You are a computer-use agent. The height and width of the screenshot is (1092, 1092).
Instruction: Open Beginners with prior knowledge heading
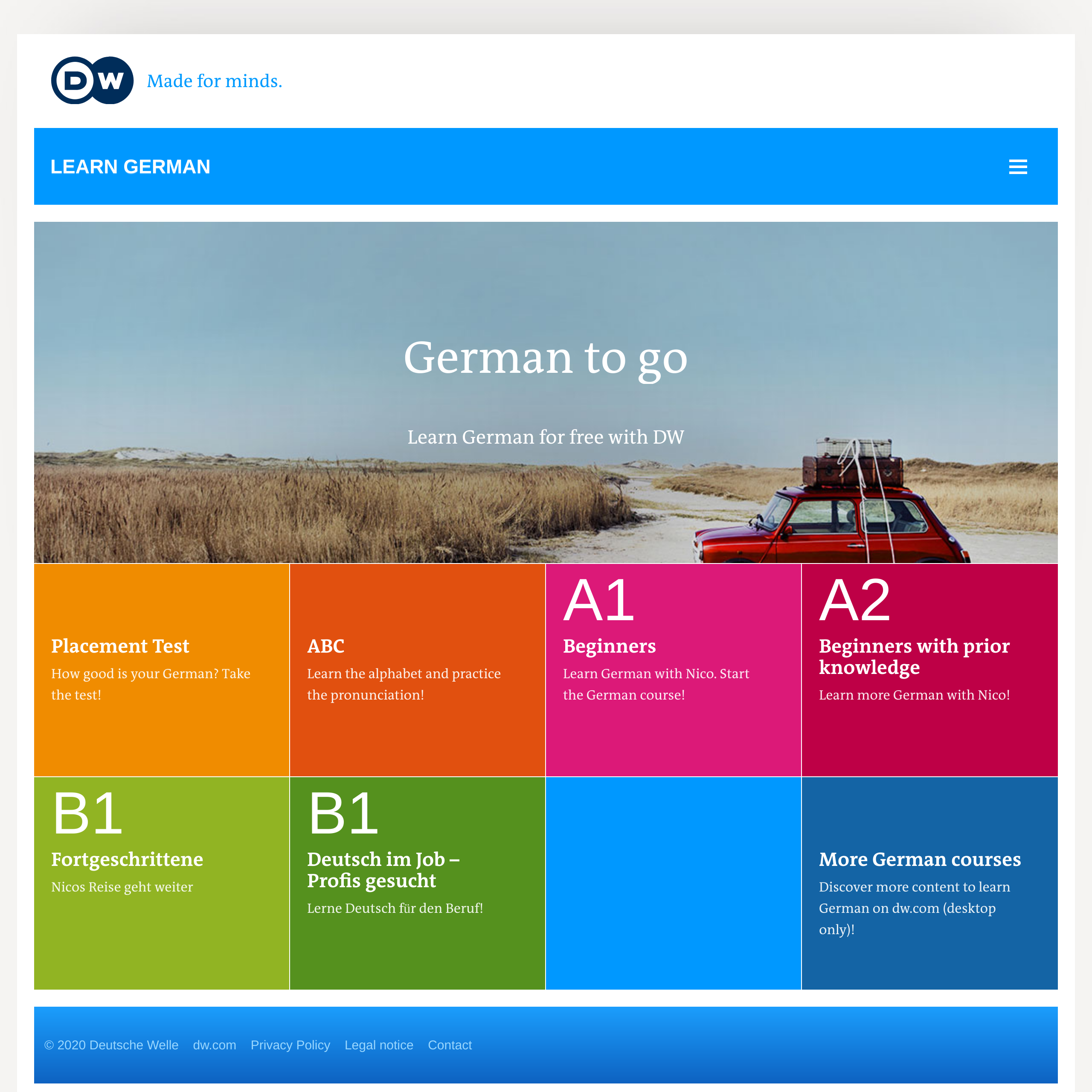914,656
